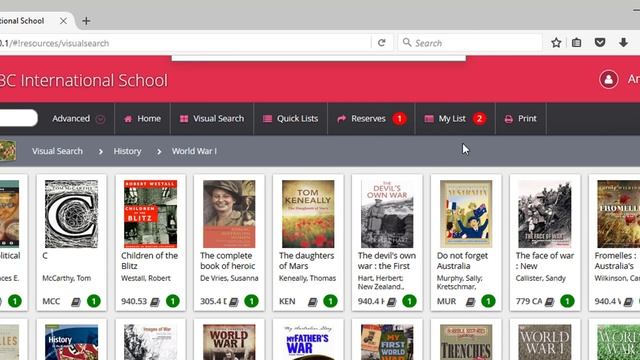Click Do not forget Australia title

(462, 261)
